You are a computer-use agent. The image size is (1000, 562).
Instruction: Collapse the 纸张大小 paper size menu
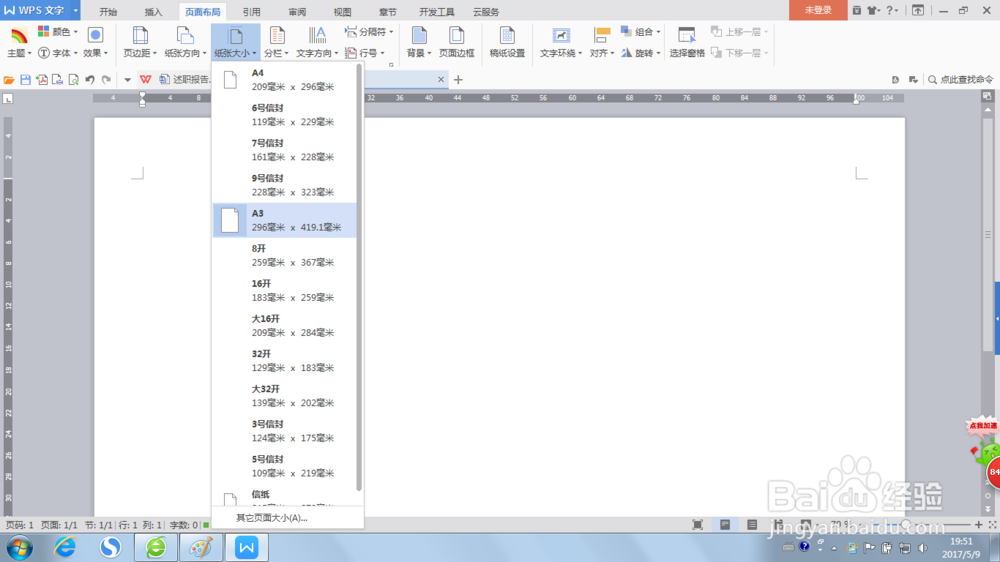[x=235, y=43]
